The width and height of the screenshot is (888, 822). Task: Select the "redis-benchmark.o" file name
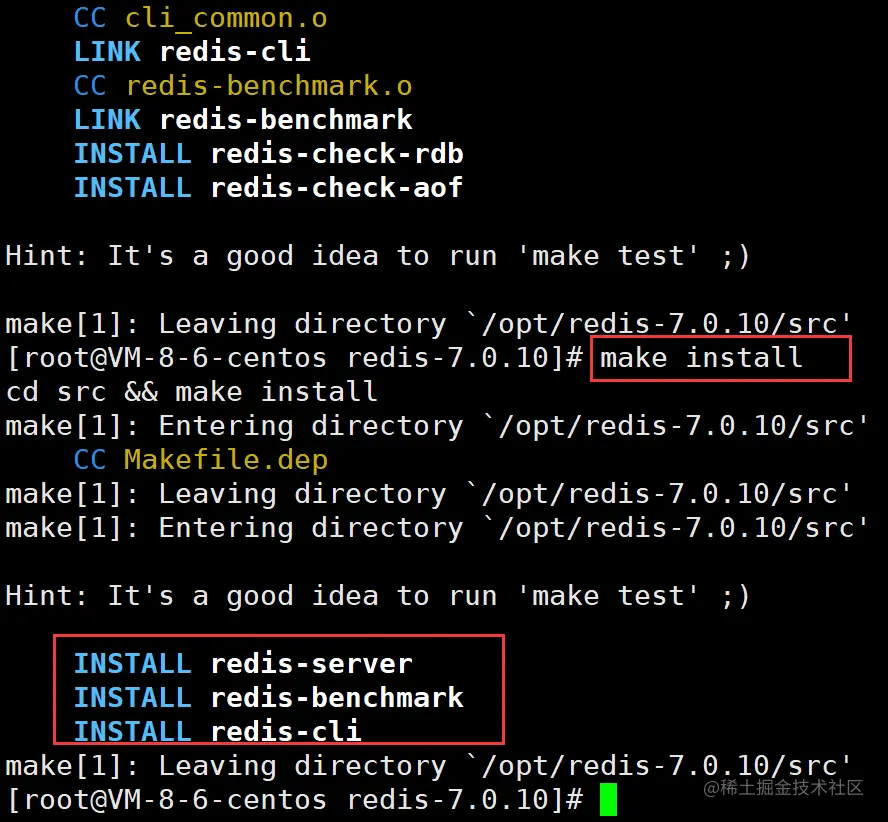pos(269,86)
